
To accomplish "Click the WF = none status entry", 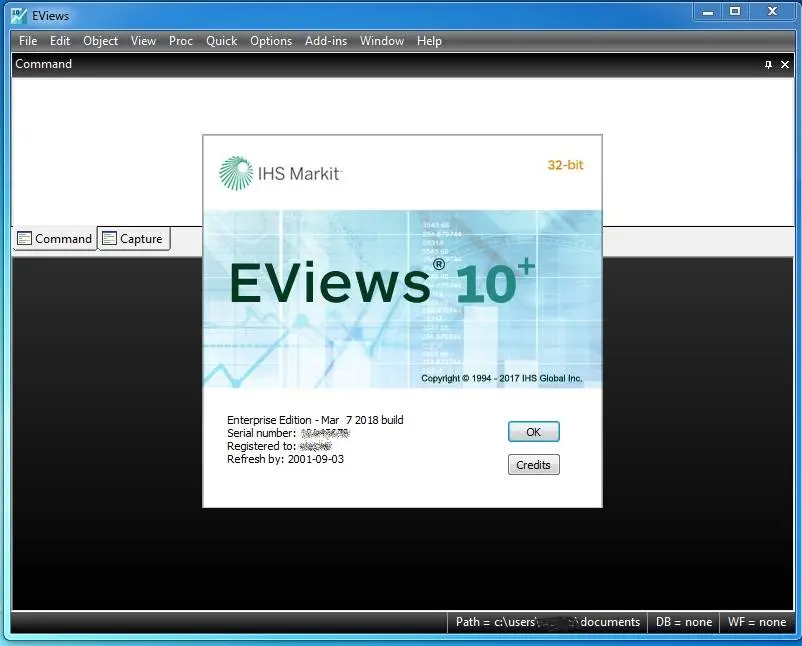I will 756,622.
